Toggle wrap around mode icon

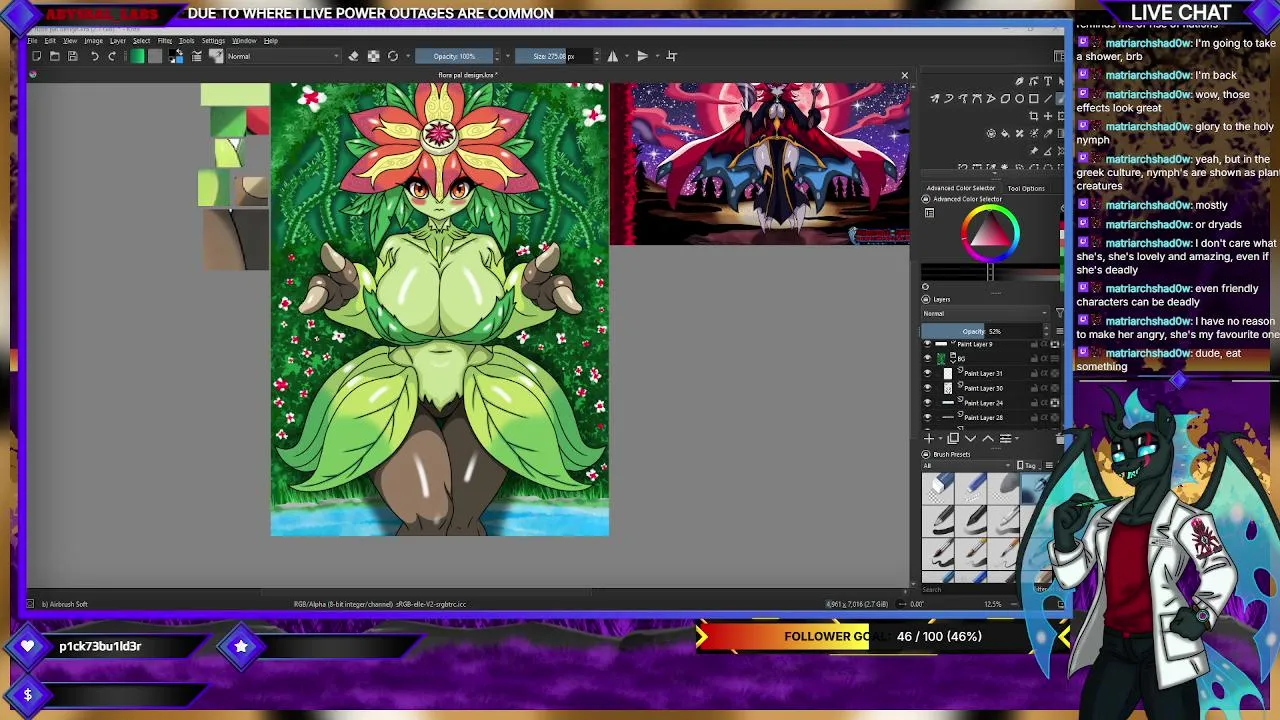click(672, 56)
